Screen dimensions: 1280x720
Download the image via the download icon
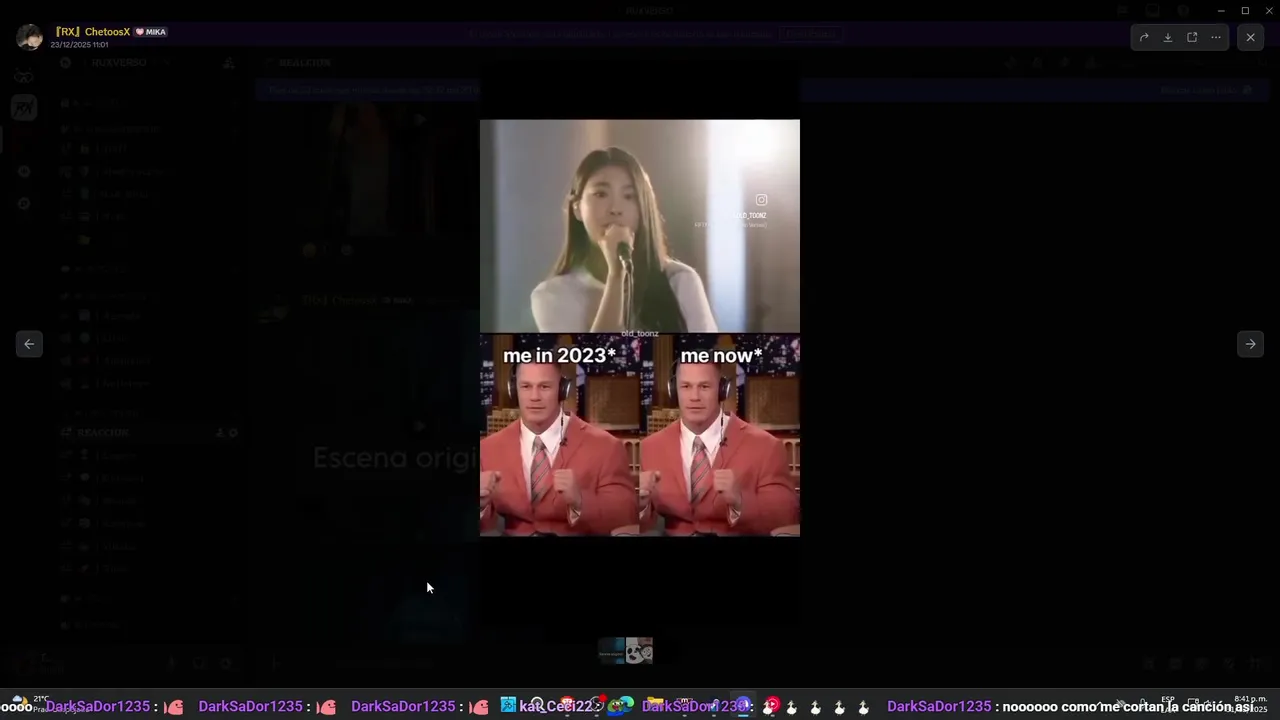coord(1168,37)
